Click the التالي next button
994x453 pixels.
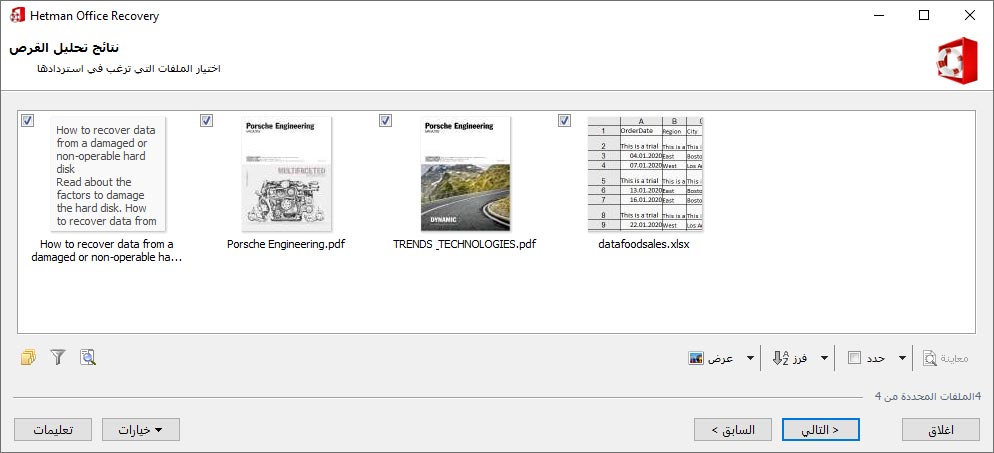pos(820,430)
